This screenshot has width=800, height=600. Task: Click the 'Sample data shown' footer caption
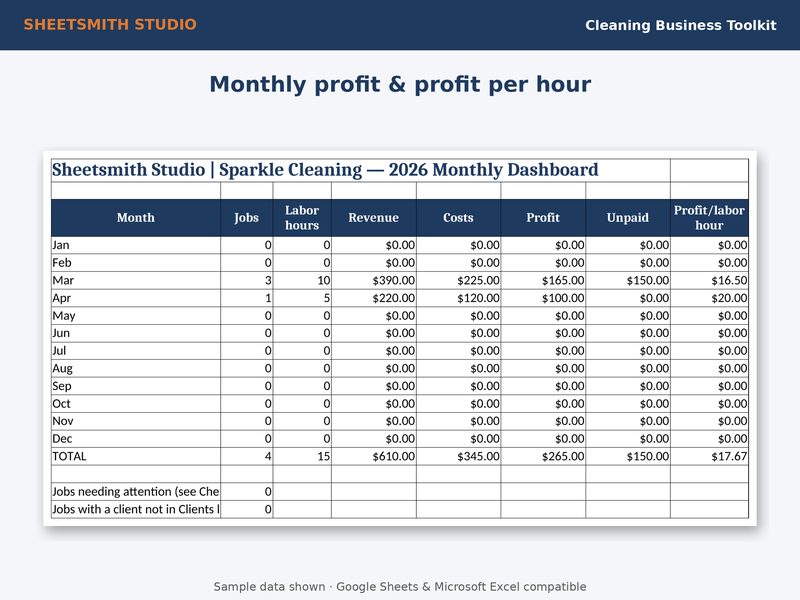point(400,587)
